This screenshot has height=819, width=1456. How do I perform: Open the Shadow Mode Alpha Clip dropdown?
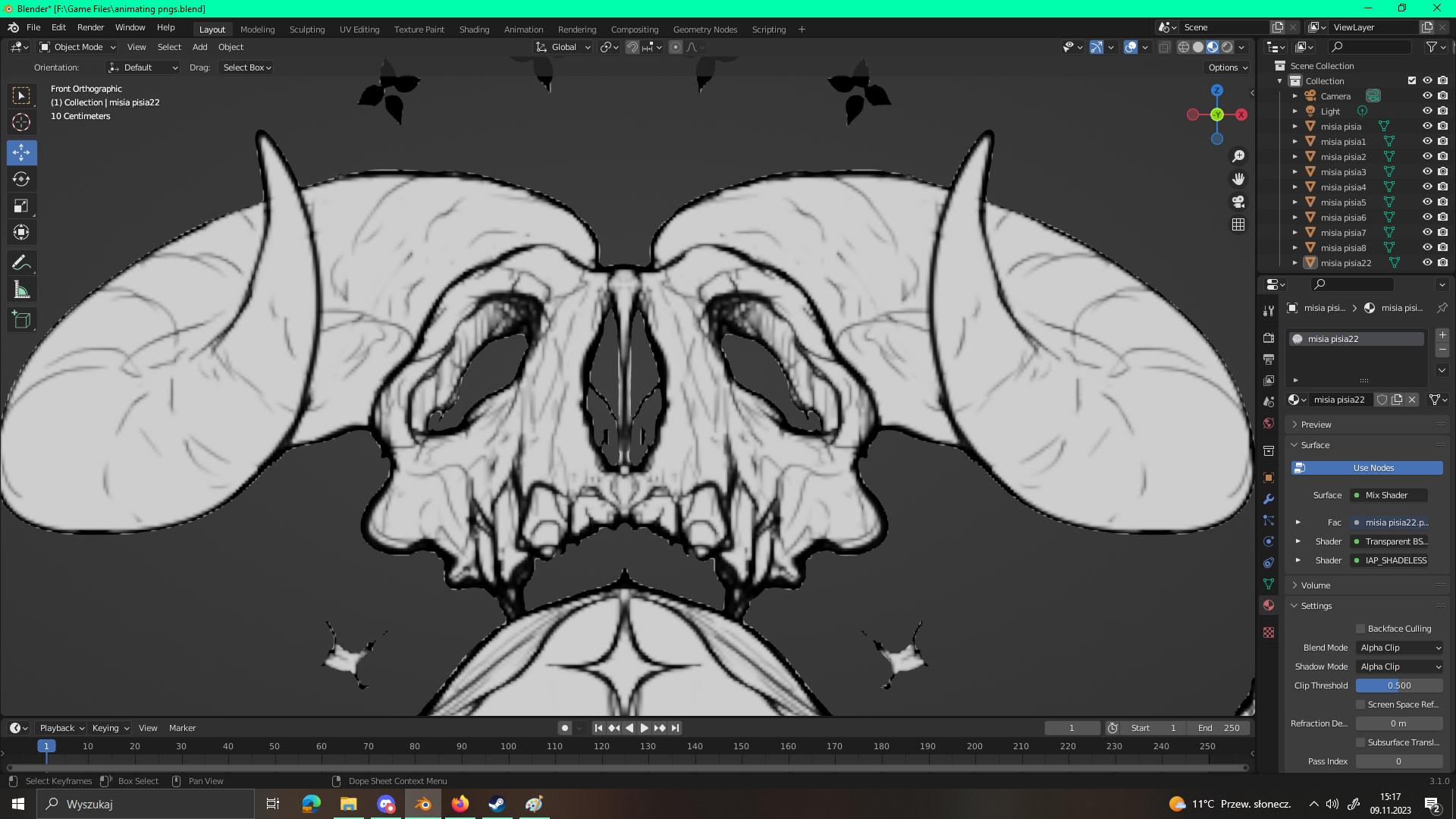(x=1399, y=667)
